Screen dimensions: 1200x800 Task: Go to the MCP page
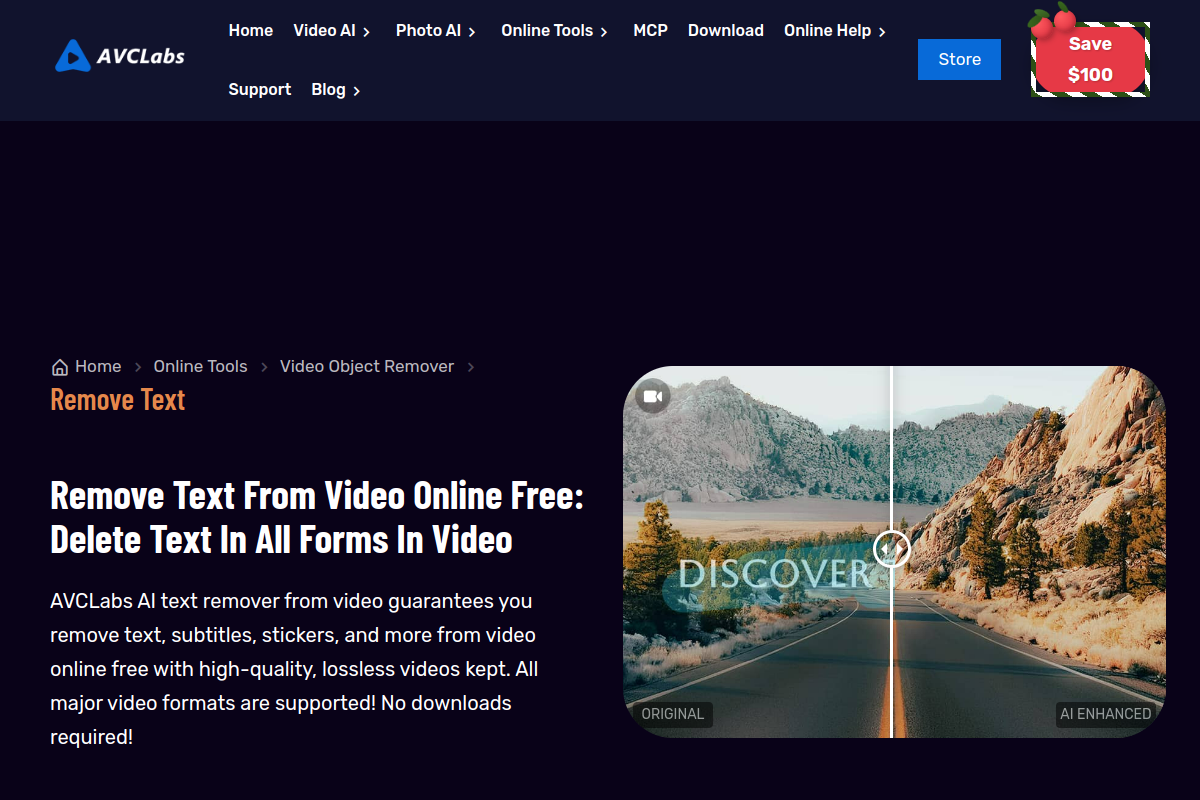click(x=650, y=31)
